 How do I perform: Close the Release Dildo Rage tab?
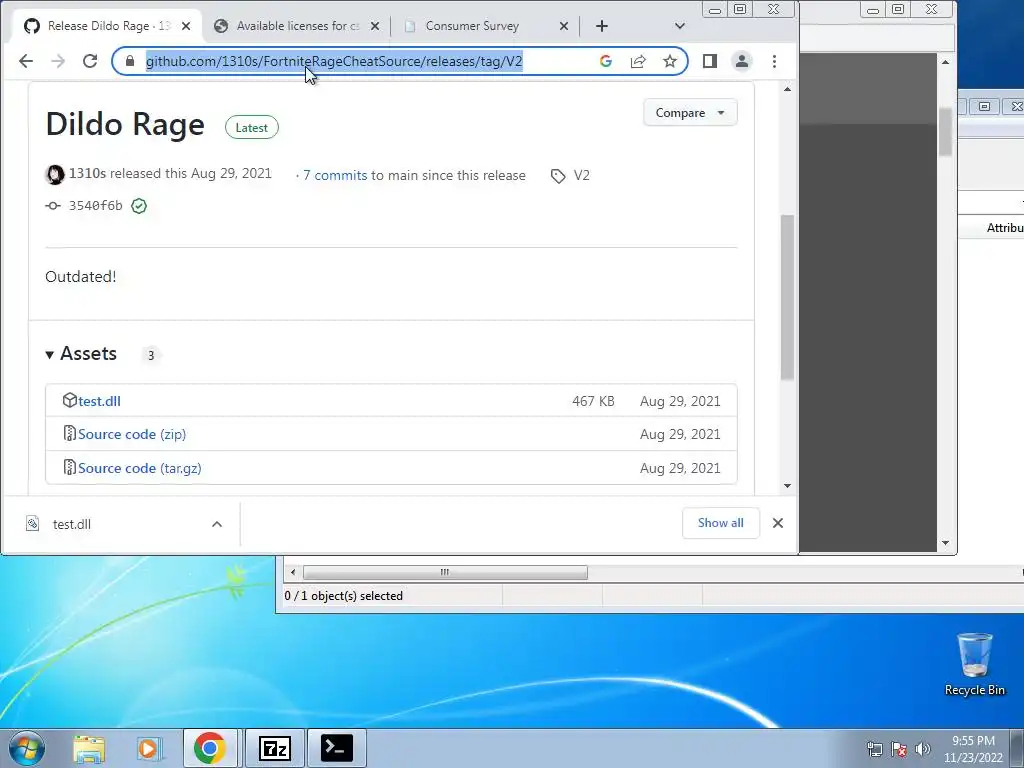186,26
